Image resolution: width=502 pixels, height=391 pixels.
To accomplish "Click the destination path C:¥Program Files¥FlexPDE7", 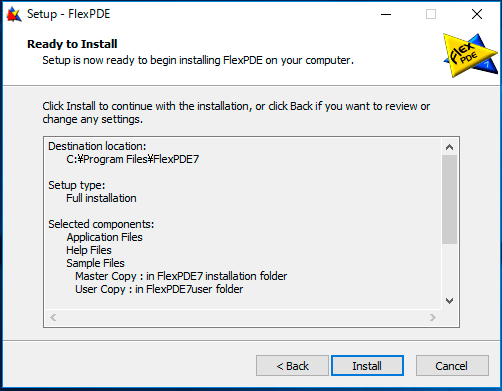I will click(x=133, y=159).
